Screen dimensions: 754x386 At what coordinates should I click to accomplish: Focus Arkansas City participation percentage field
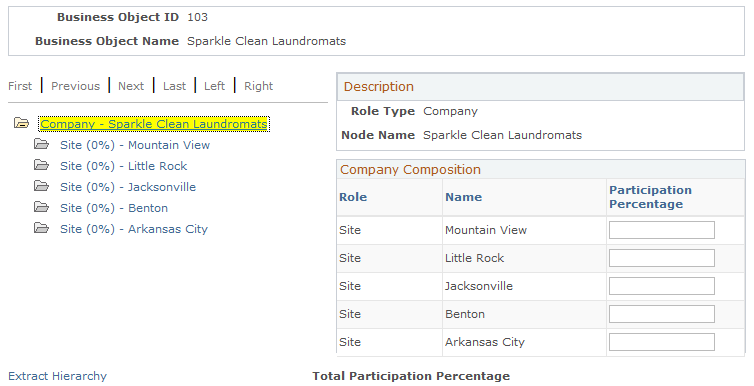point(662,342)
